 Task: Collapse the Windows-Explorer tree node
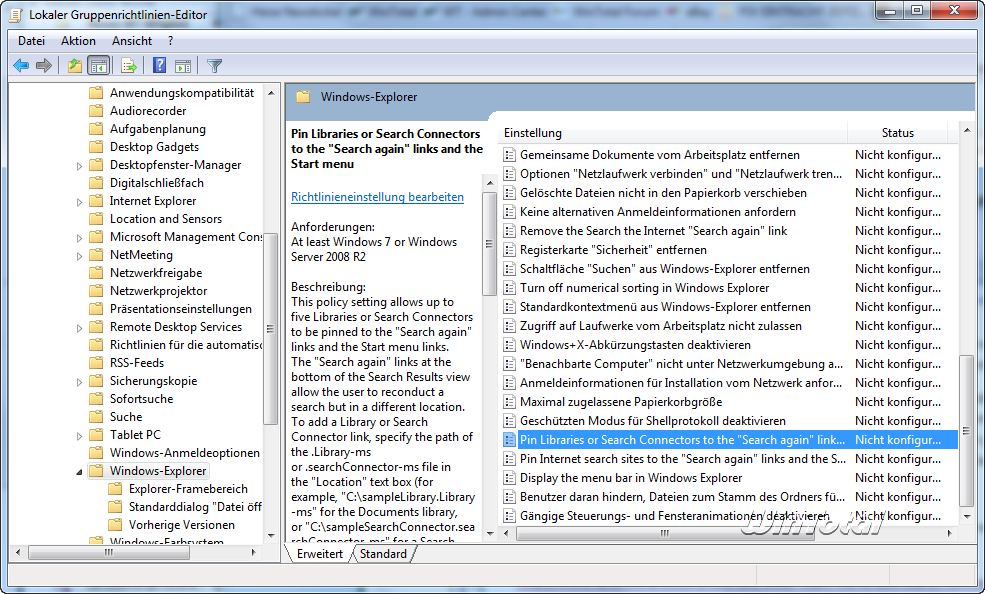coord(80,471)
